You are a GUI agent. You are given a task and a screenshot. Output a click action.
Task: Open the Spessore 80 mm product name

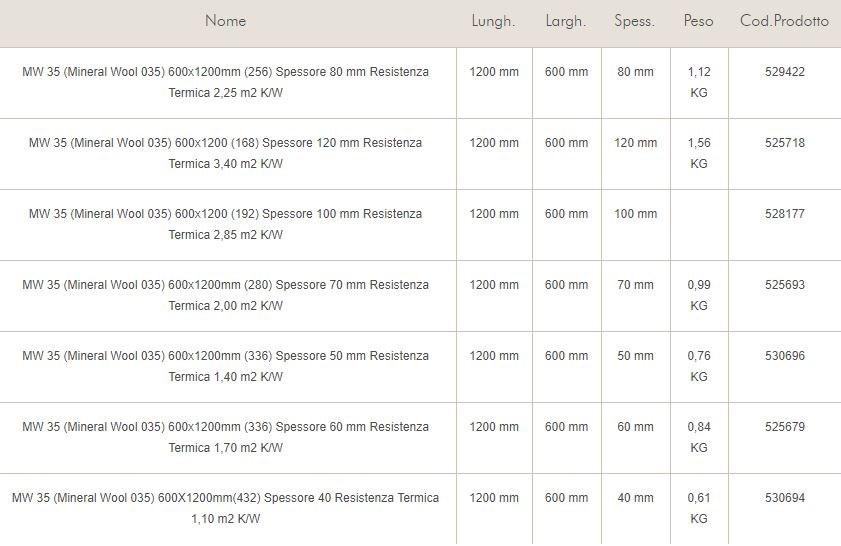point(225,82)
